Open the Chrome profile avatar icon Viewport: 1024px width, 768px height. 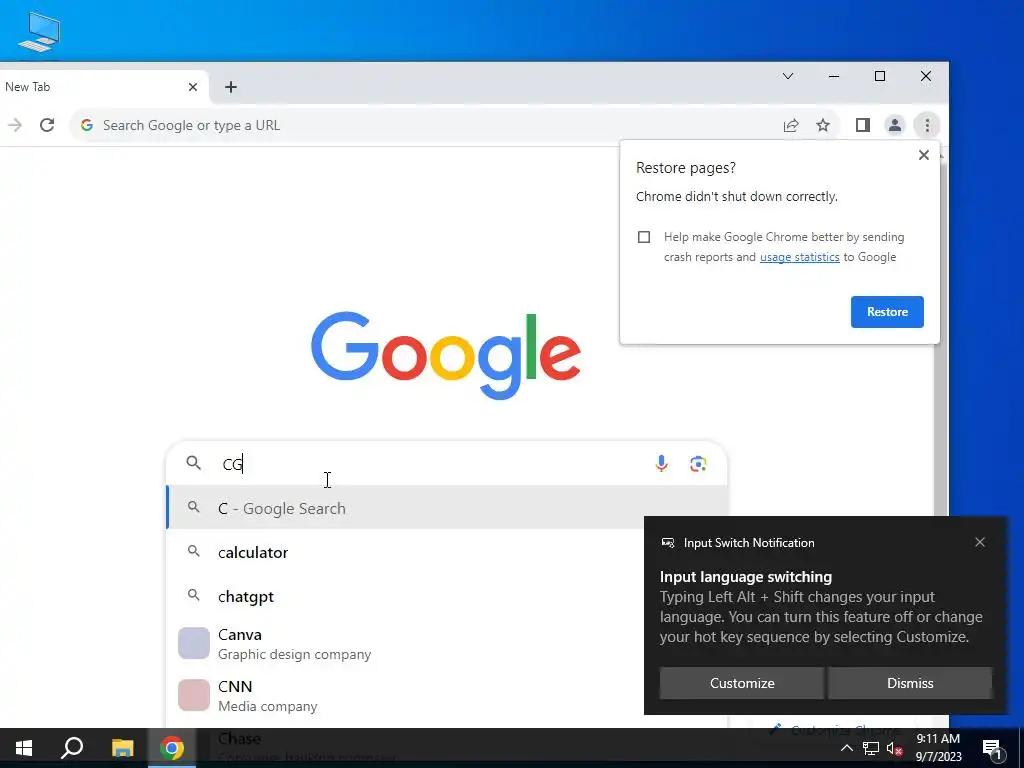[x=895, y=125]
